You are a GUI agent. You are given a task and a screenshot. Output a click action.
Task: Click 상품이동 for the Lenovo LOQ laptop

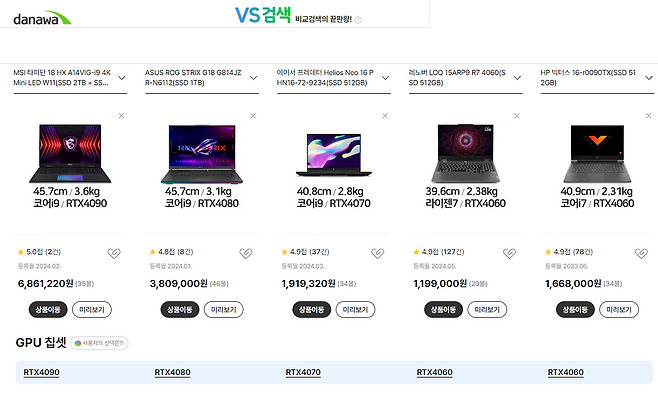click(x=443, y=310)
